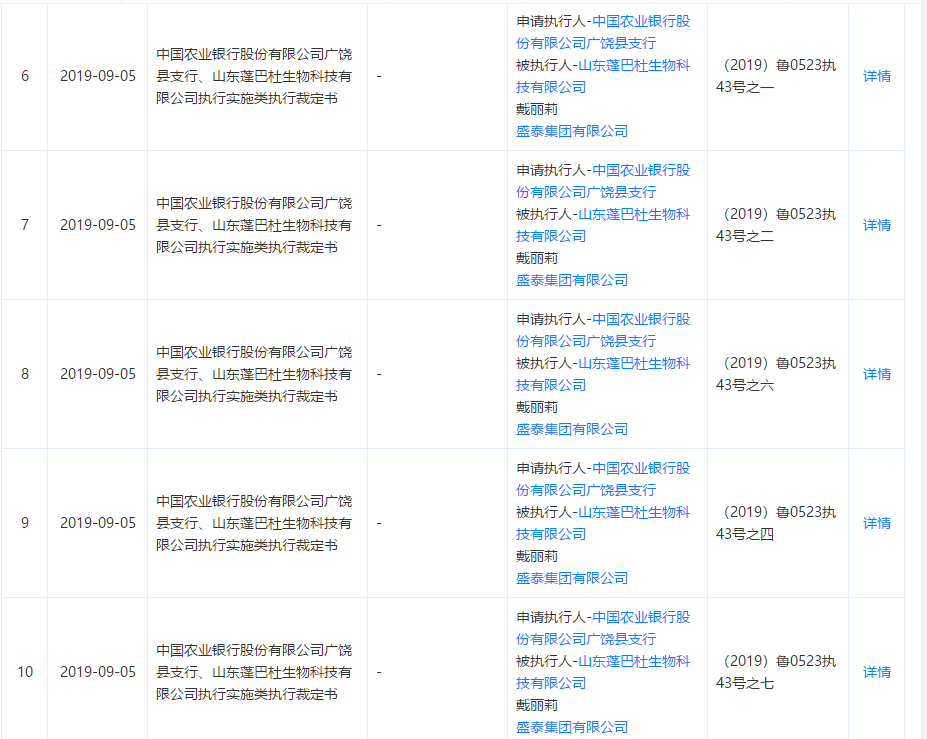This screenshot has width=927, height=739.
Task: Click the case title text in row 8
Action: (x=254, y=374)
